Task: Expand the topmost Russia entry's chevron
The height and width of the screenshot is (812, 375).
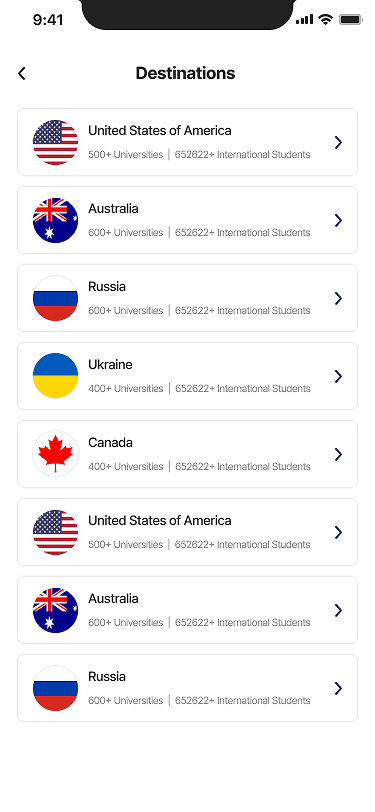Action: click(x=338, y=298)
